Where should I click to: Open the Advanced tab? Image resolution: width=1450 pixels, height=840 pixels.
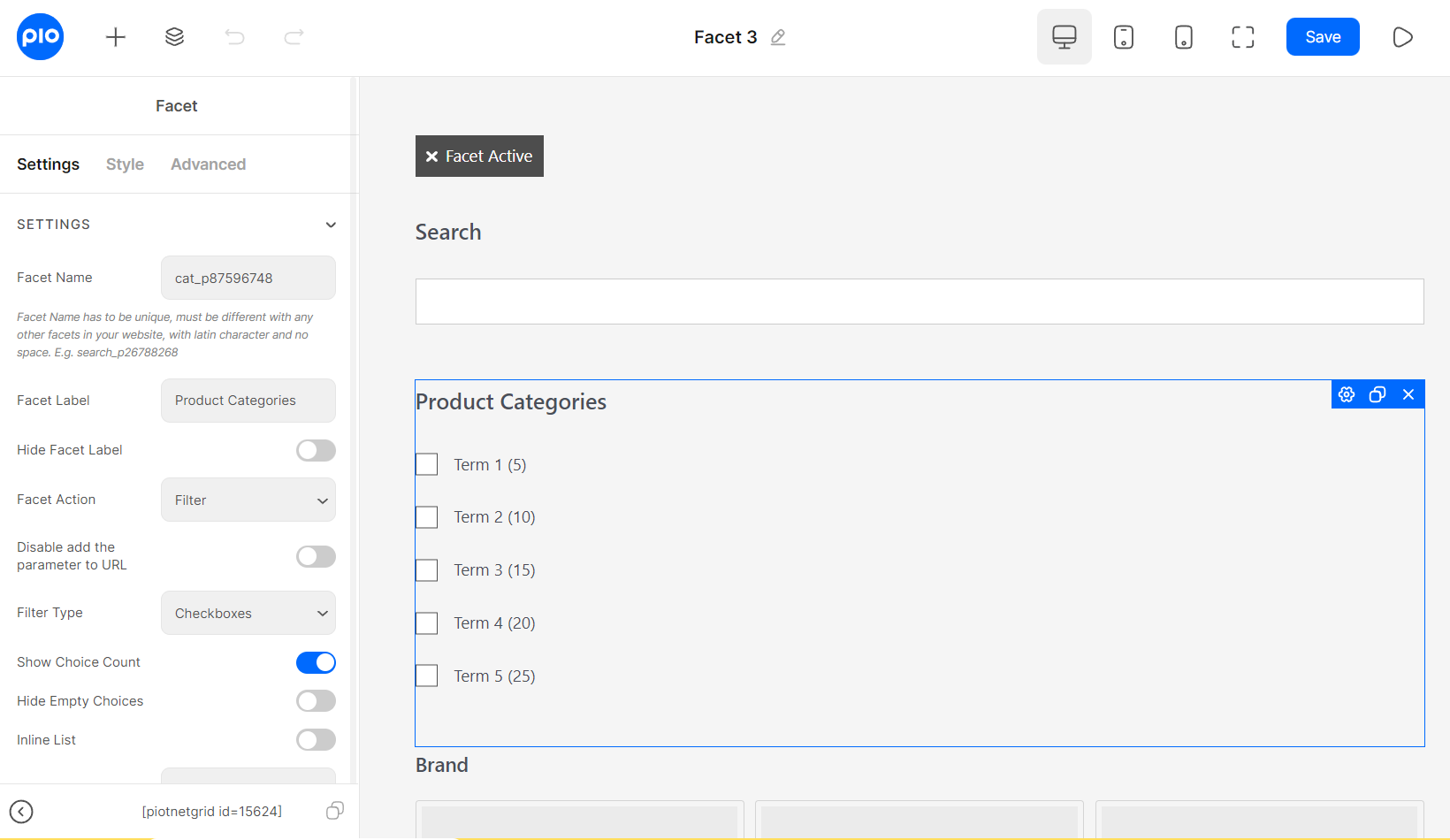[x=208, y=164]
